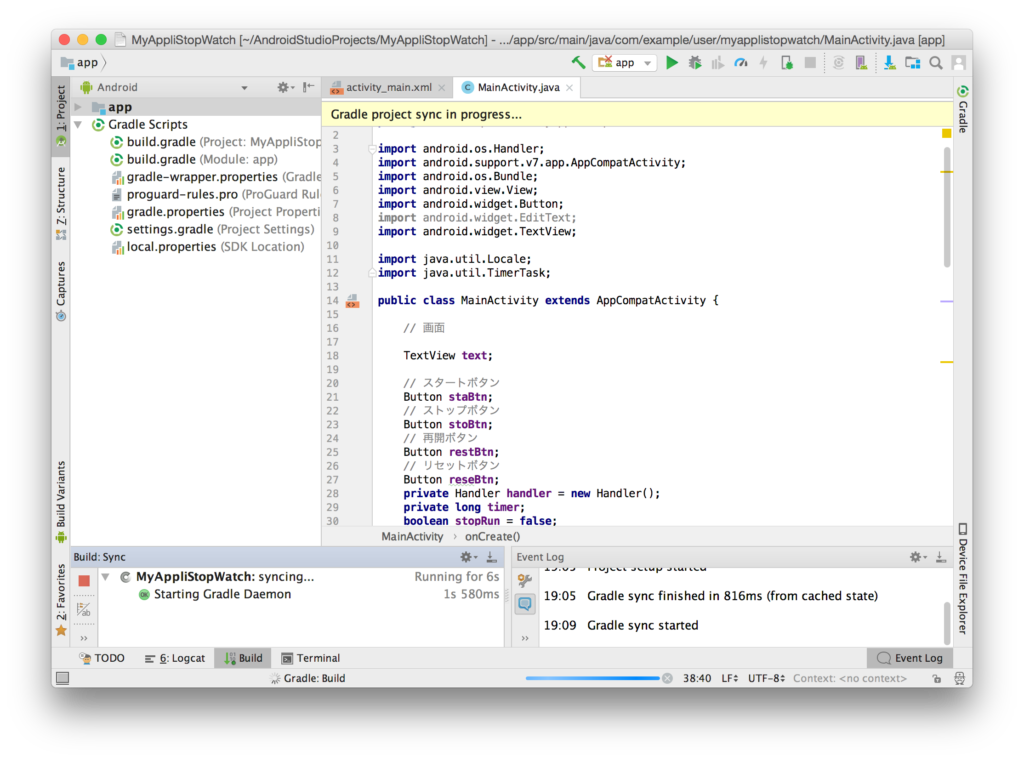Click the editor vertical scrollbar thumb
The image size is (1024, 761).
947,207
